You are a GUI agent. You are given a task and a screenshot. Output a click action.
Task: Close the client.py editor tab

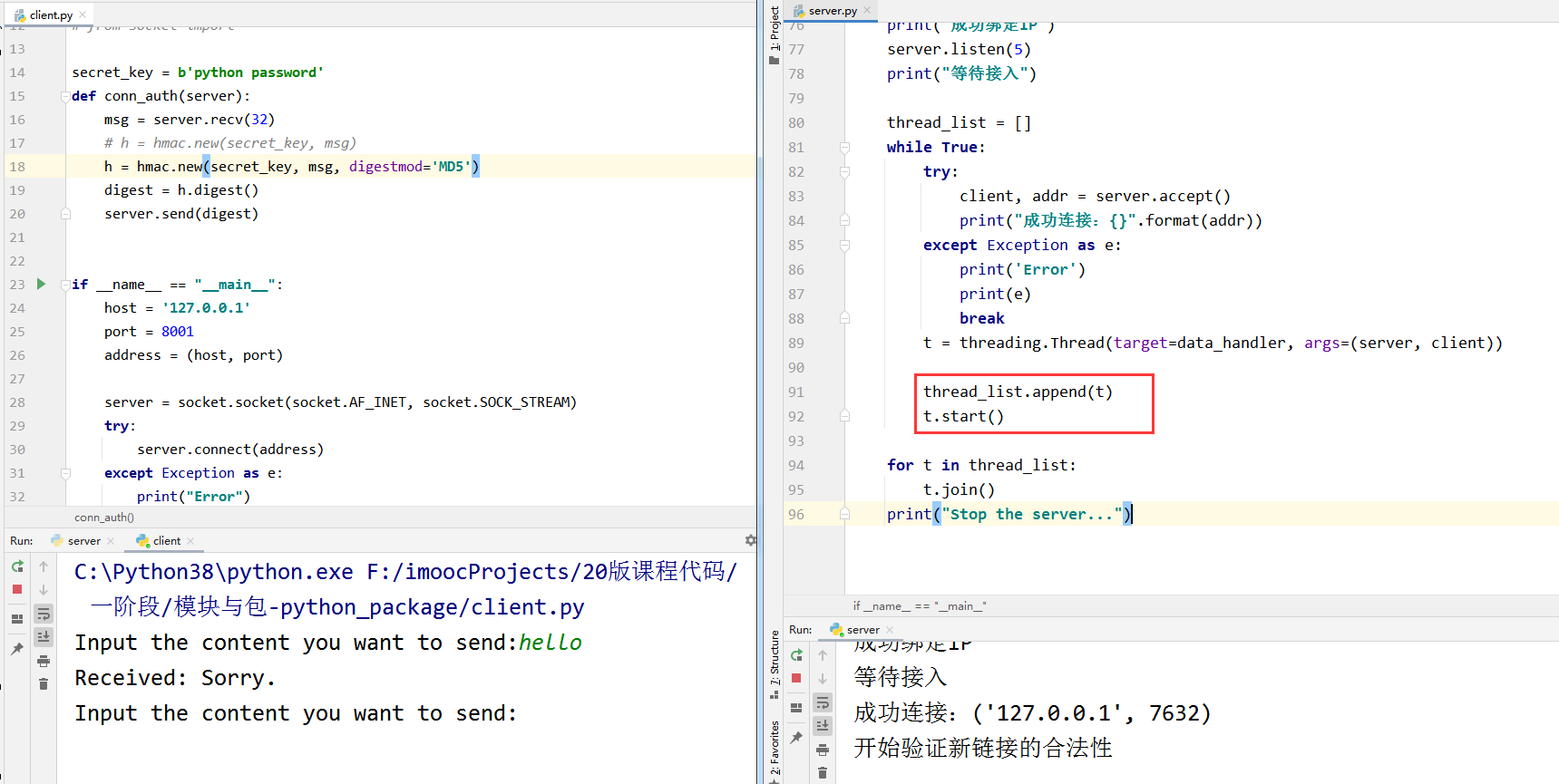point(83,15)
